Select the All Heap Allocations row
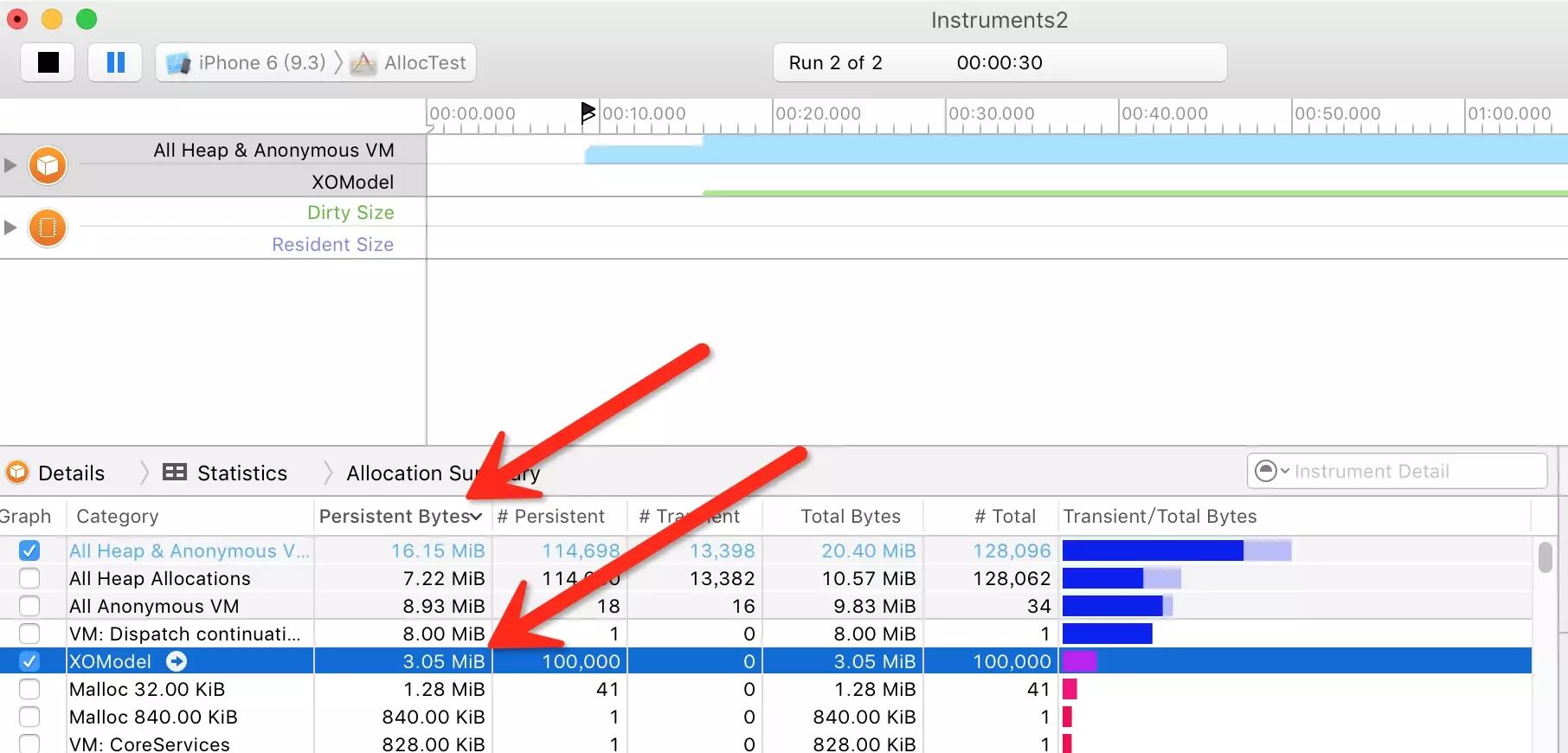Viewport: 1568px width, 753px height. tap(766, 578)
